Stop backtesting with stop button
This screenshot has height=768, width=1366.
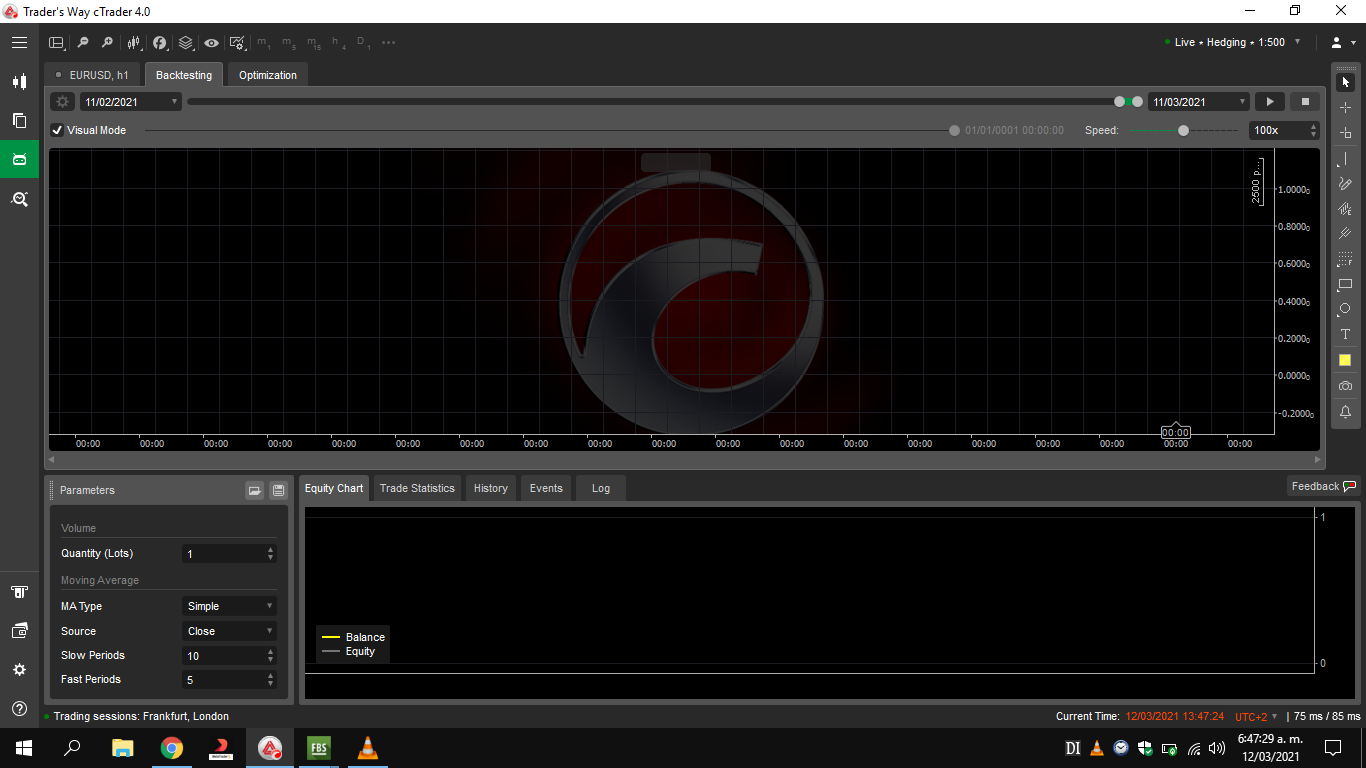pos(1305,101)
